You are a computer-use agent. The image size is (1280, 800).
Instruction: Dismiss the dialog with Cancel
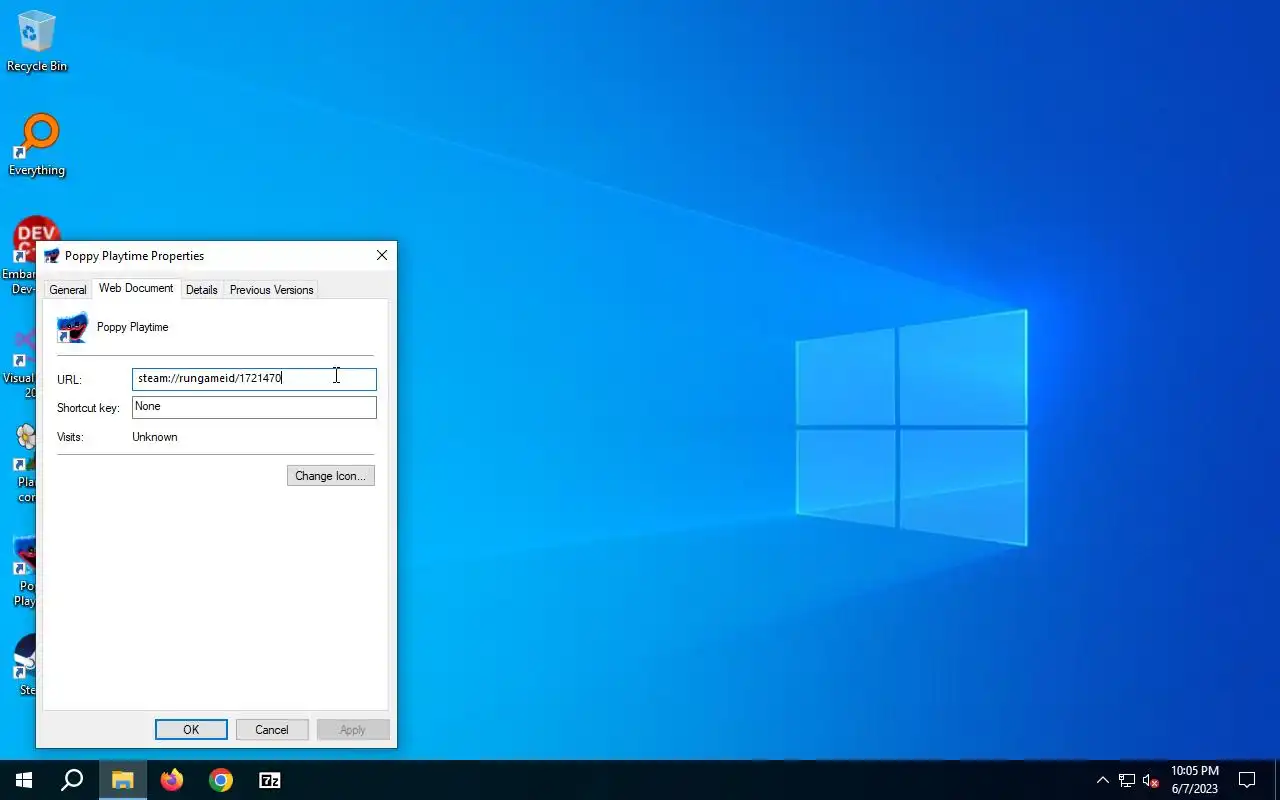[x=272, y=730]
